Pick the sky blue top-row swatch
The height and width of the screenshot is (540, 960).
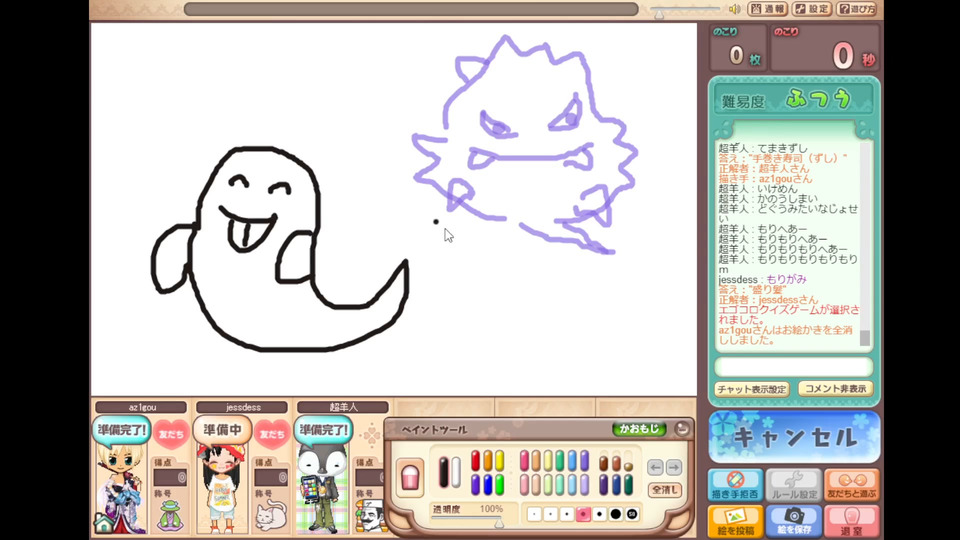pos(572,460)
